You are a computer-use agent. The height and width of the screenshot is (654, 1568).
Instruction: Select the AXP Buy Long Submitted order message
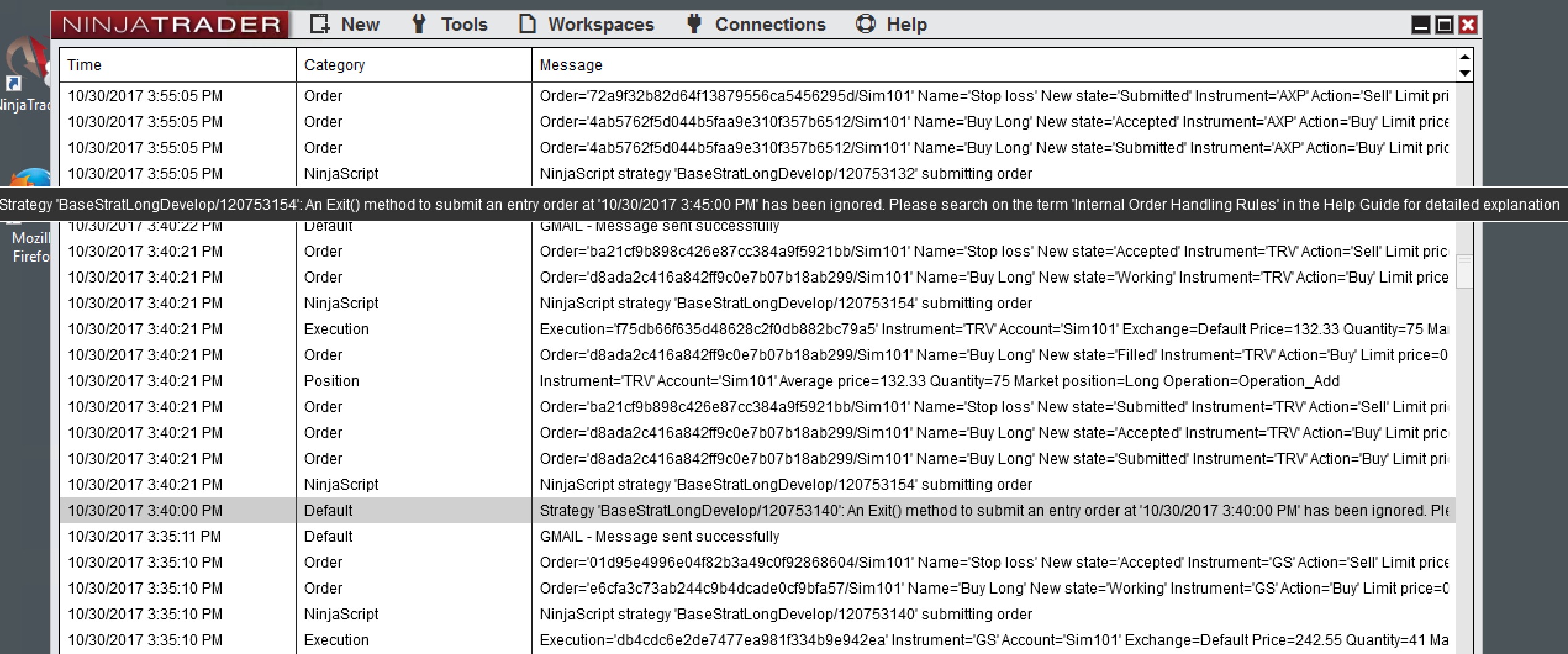click(x=993, y=148)
